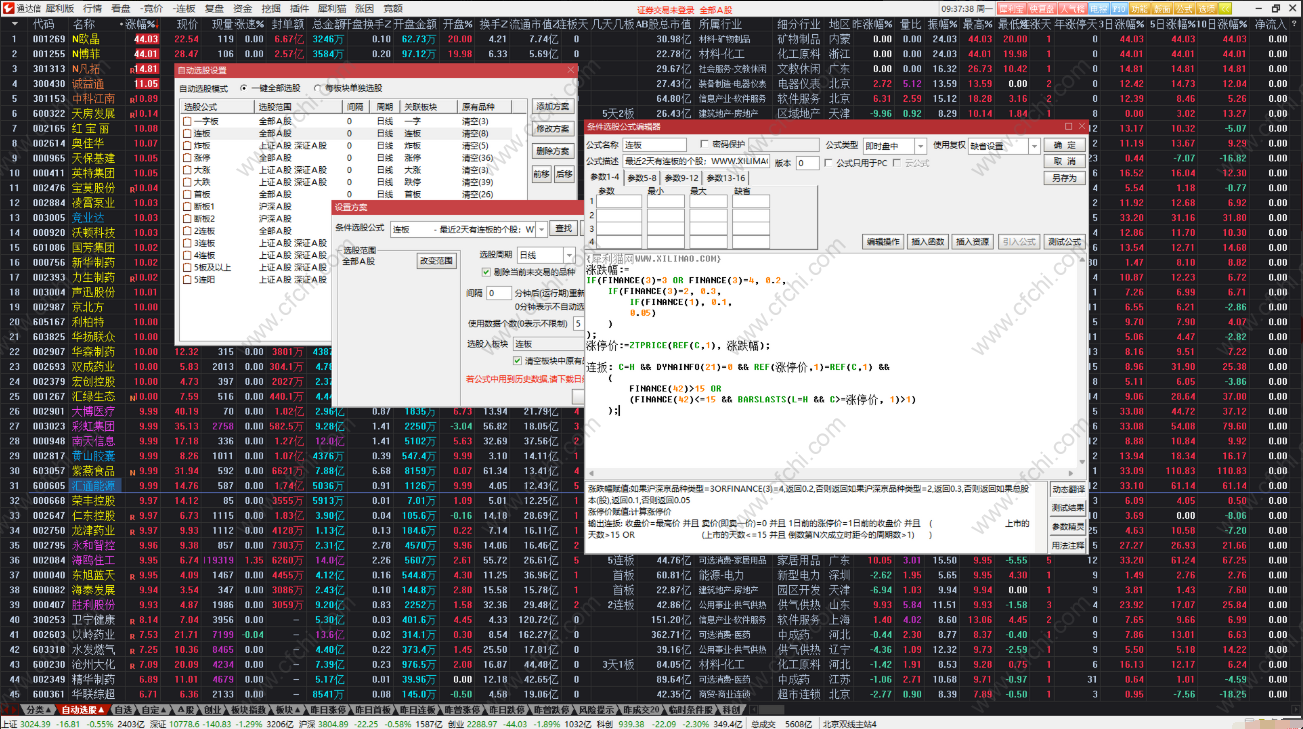Focus the 版本 number field
The height and width of the screenshot is (729, 1303).
tap(808, 163)
